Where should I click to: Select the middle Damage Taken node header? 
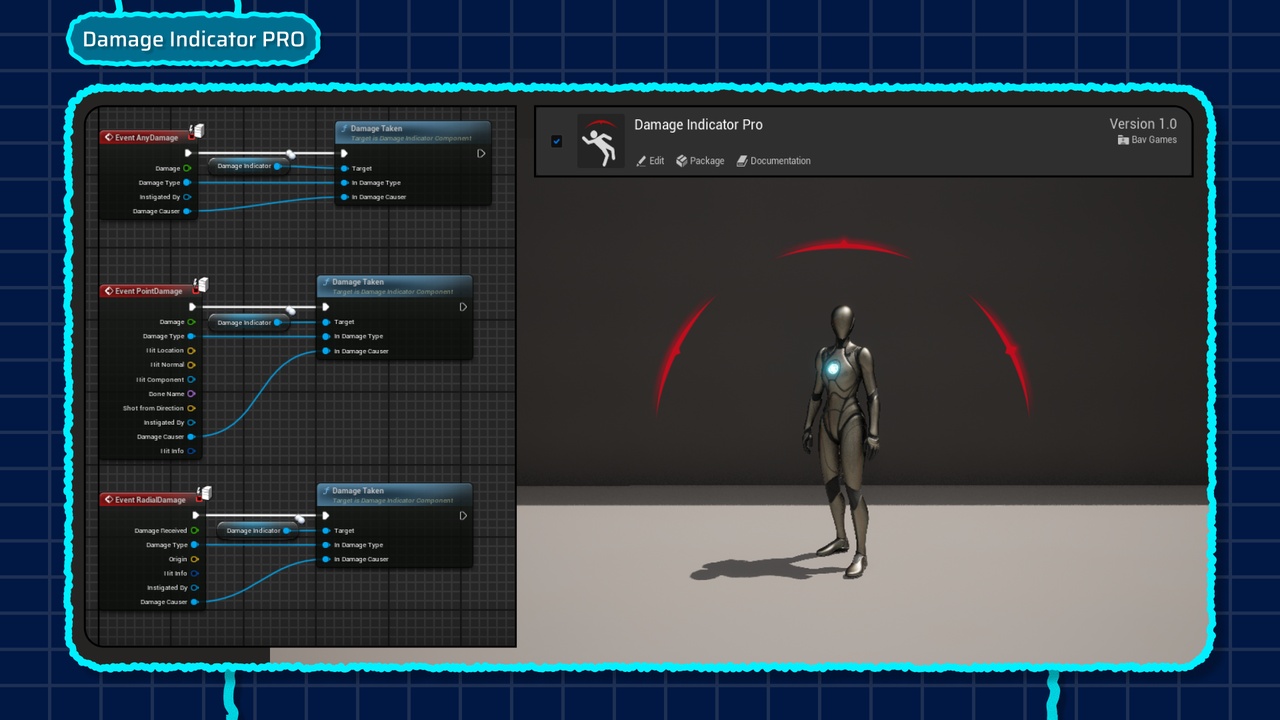click(394, 286)
